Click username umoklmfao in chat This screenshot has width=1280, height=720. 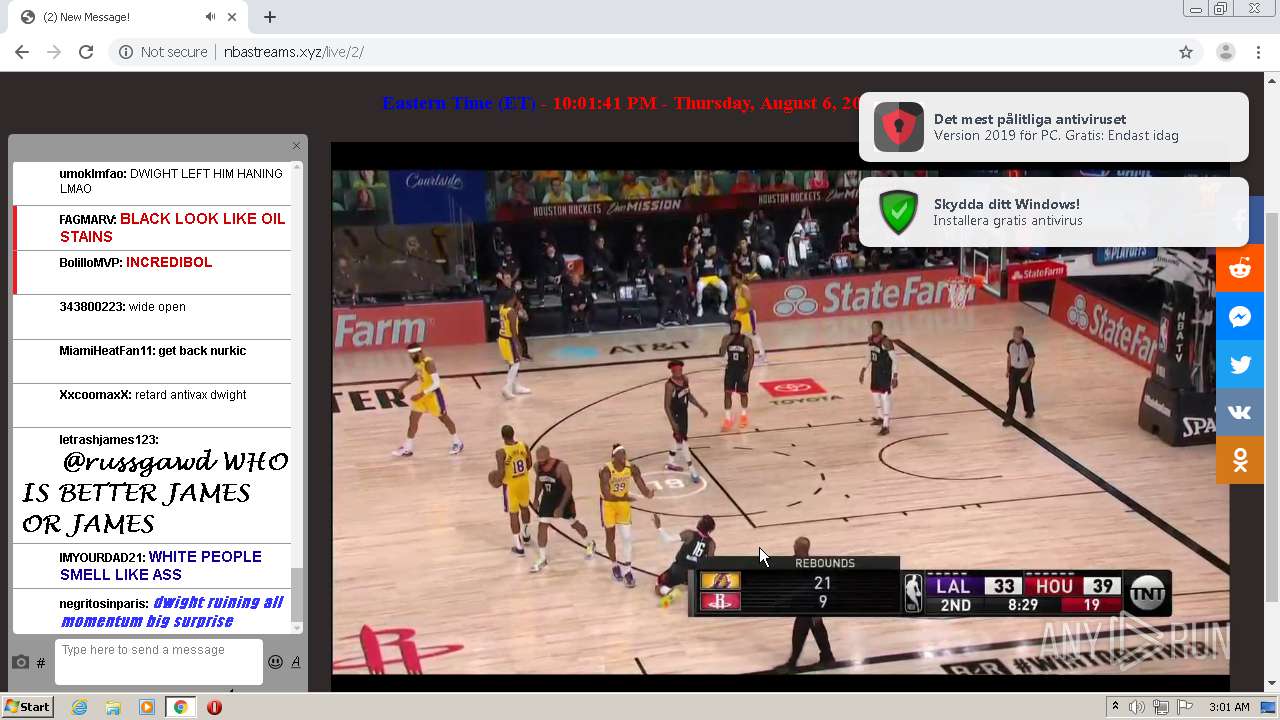pos(92,174)
